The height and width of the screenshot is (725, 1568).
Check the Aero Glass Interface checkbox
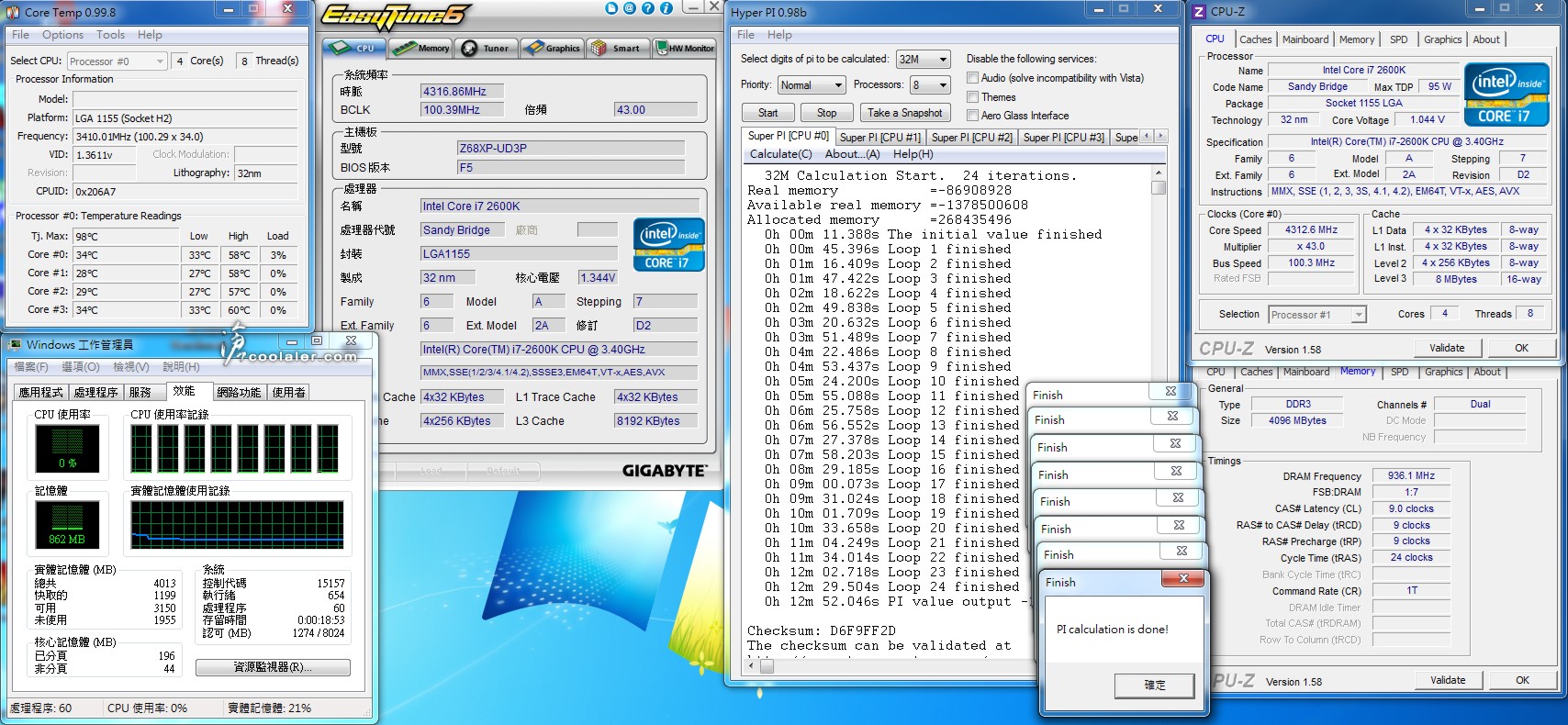(973, 116)
